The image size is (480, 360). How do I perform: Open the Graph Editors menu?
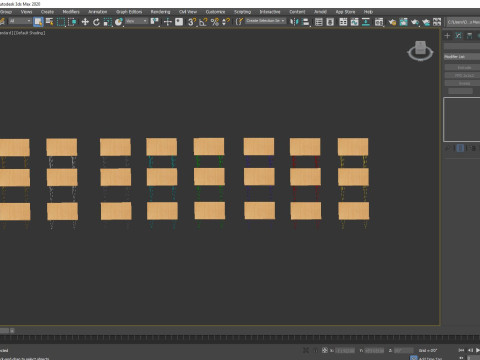129,12
